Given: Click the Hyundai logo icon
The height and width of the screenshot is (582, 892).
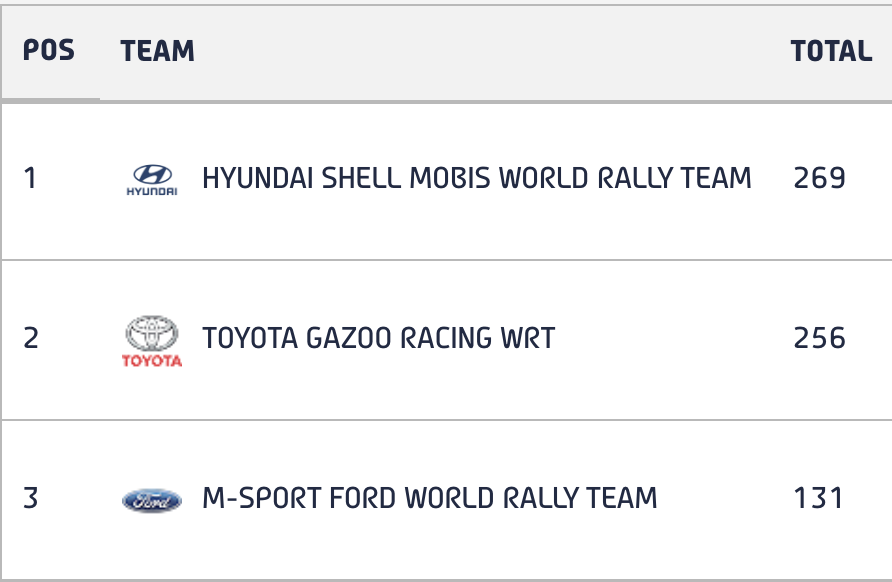Looking at the screenshot, I should [x=152, y=180].
